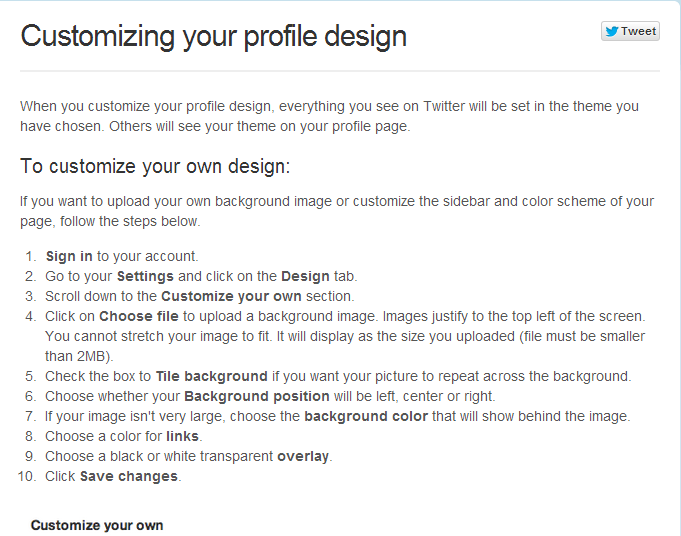Click the bold Save changes text

click(x=129, y=476)
